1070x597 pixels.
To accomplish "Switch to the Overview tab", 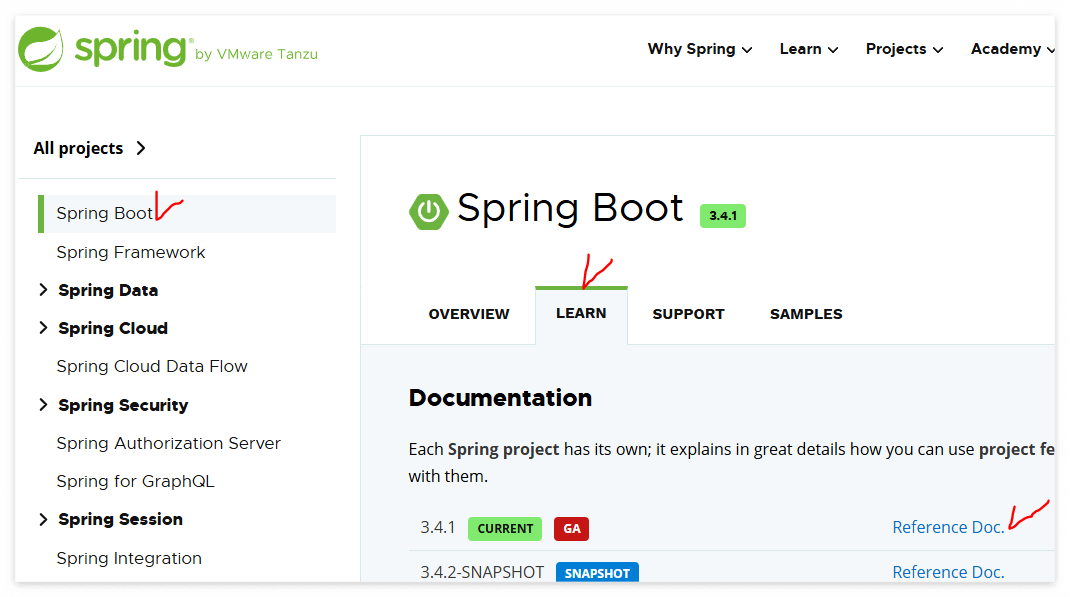I will [x=469, y=314].
